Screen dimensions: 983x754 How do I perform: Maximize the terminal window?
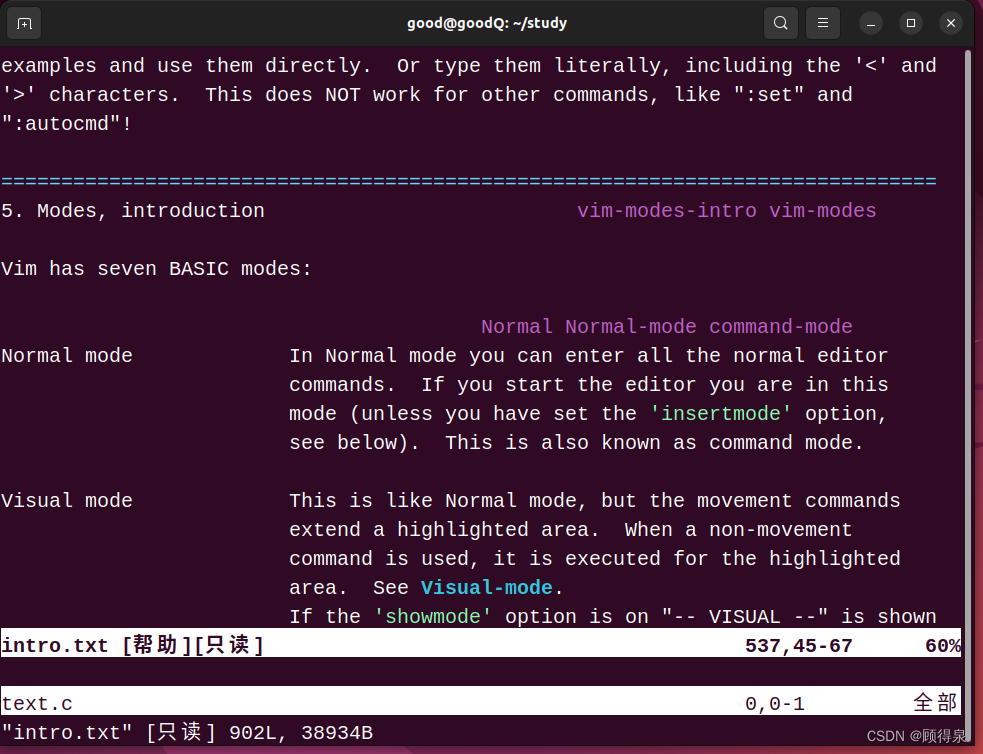point(910,22)
